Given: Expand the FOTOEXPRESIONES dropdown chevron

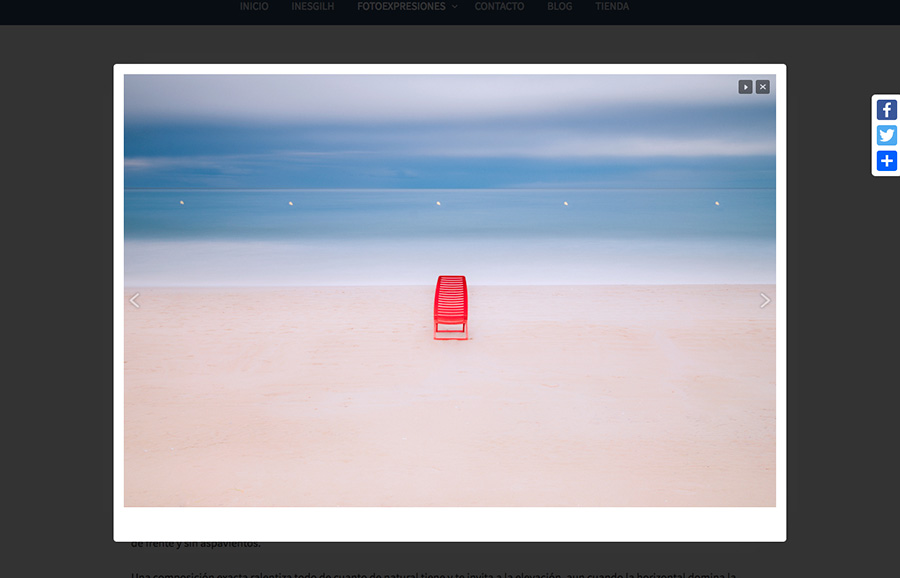Looking at the screenshot, I should tap(454, 7).
